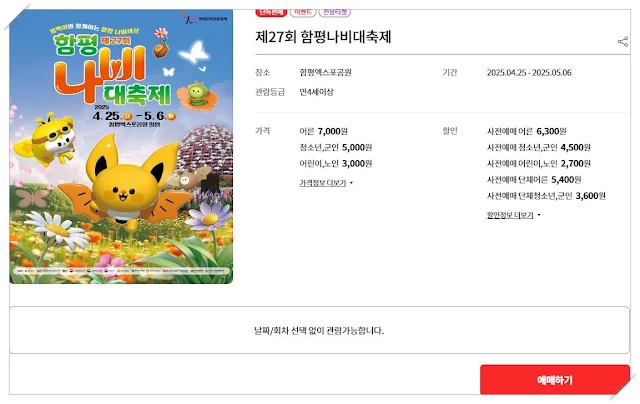
Task: Click discount 사전예매 단체청소년,군인 3,600원
Action: [546, 196]
